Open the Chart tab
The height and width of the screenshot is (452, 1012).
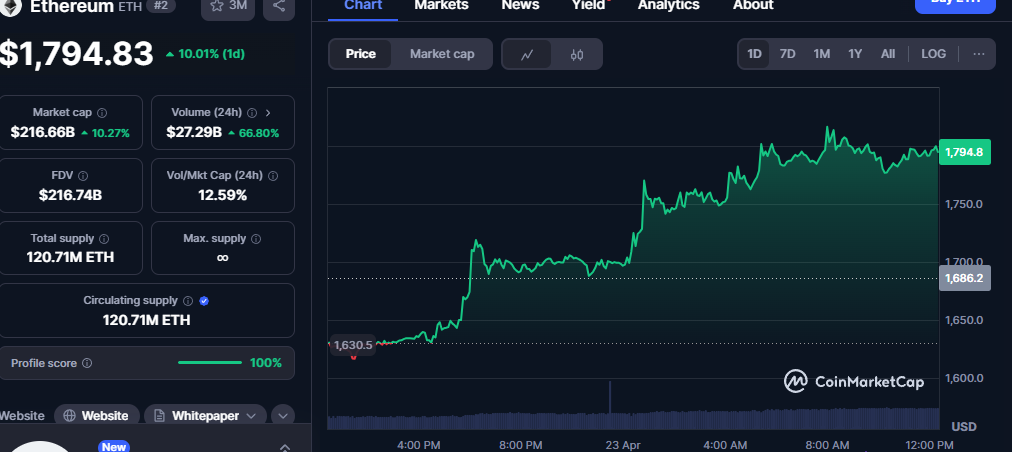coord(363,6)
